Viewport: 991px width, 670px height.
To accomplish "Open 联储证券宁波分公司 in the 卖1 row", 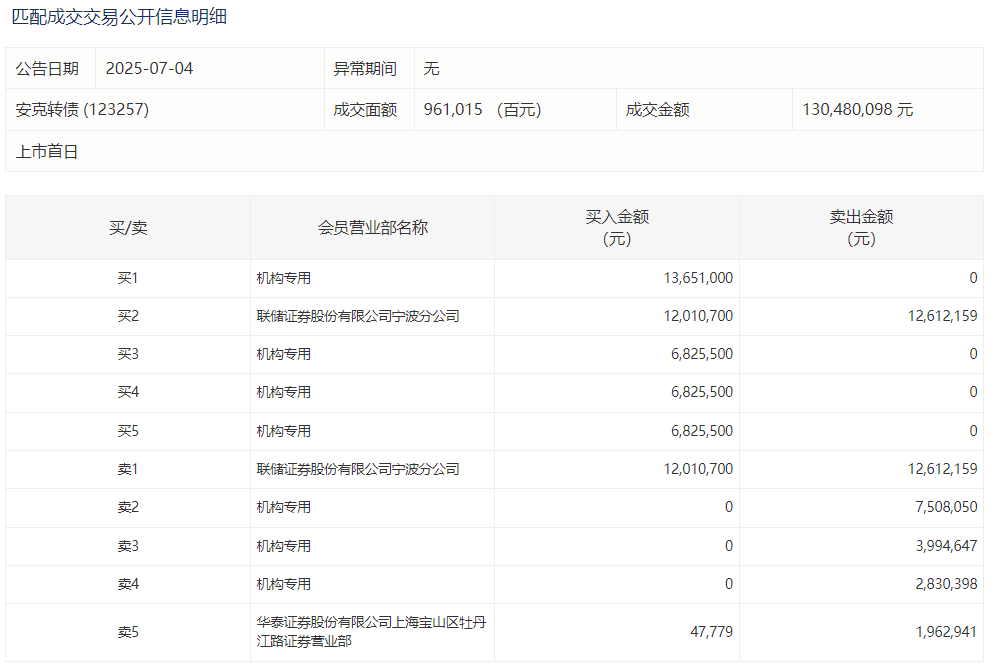I will coord(358,469).
